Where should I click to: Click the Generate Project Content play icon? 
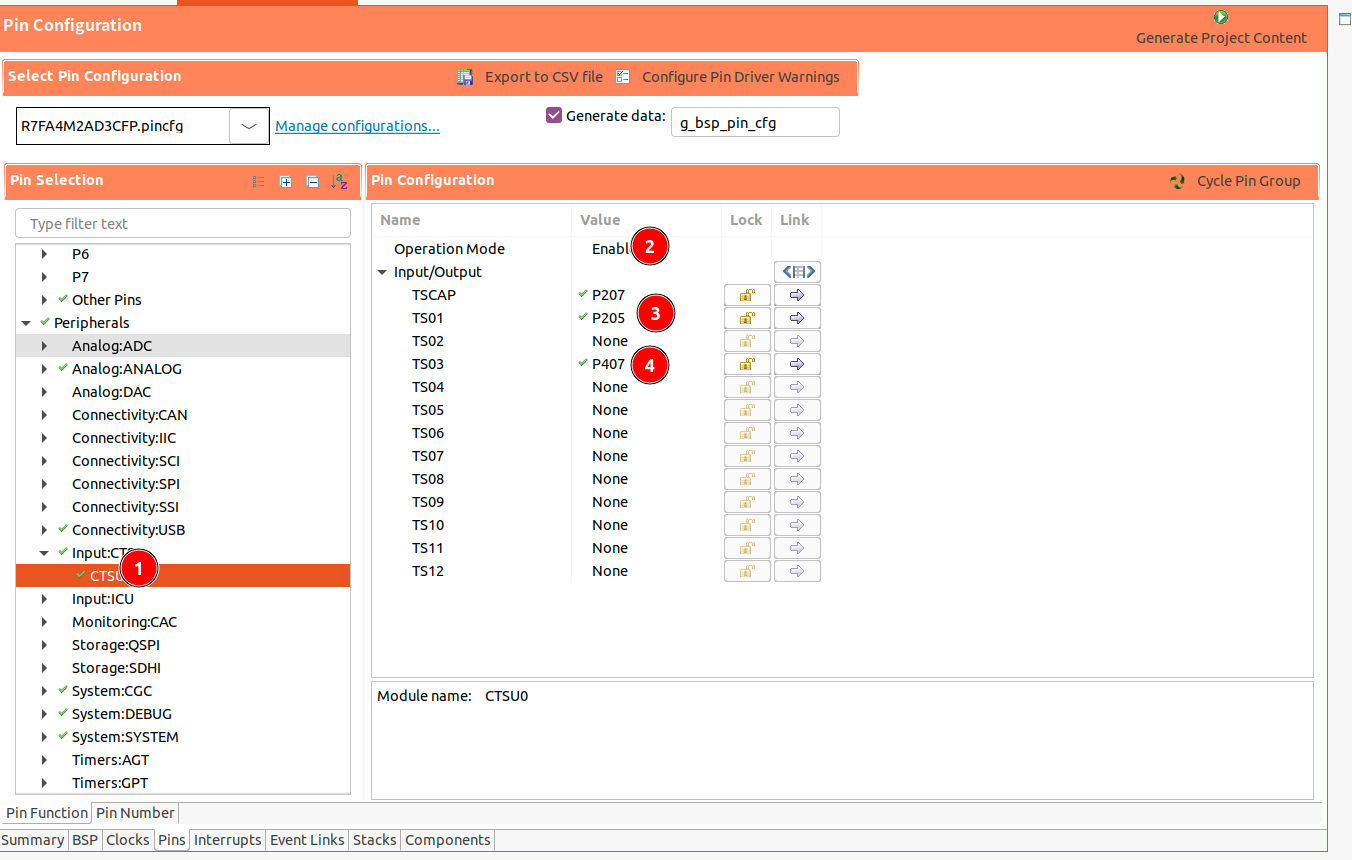point(1221,17)
